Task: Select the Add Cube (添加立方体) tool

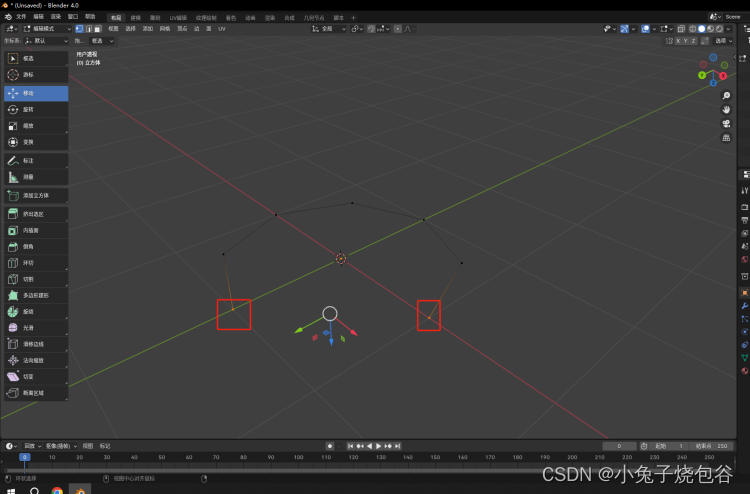Action: (36, 196)
